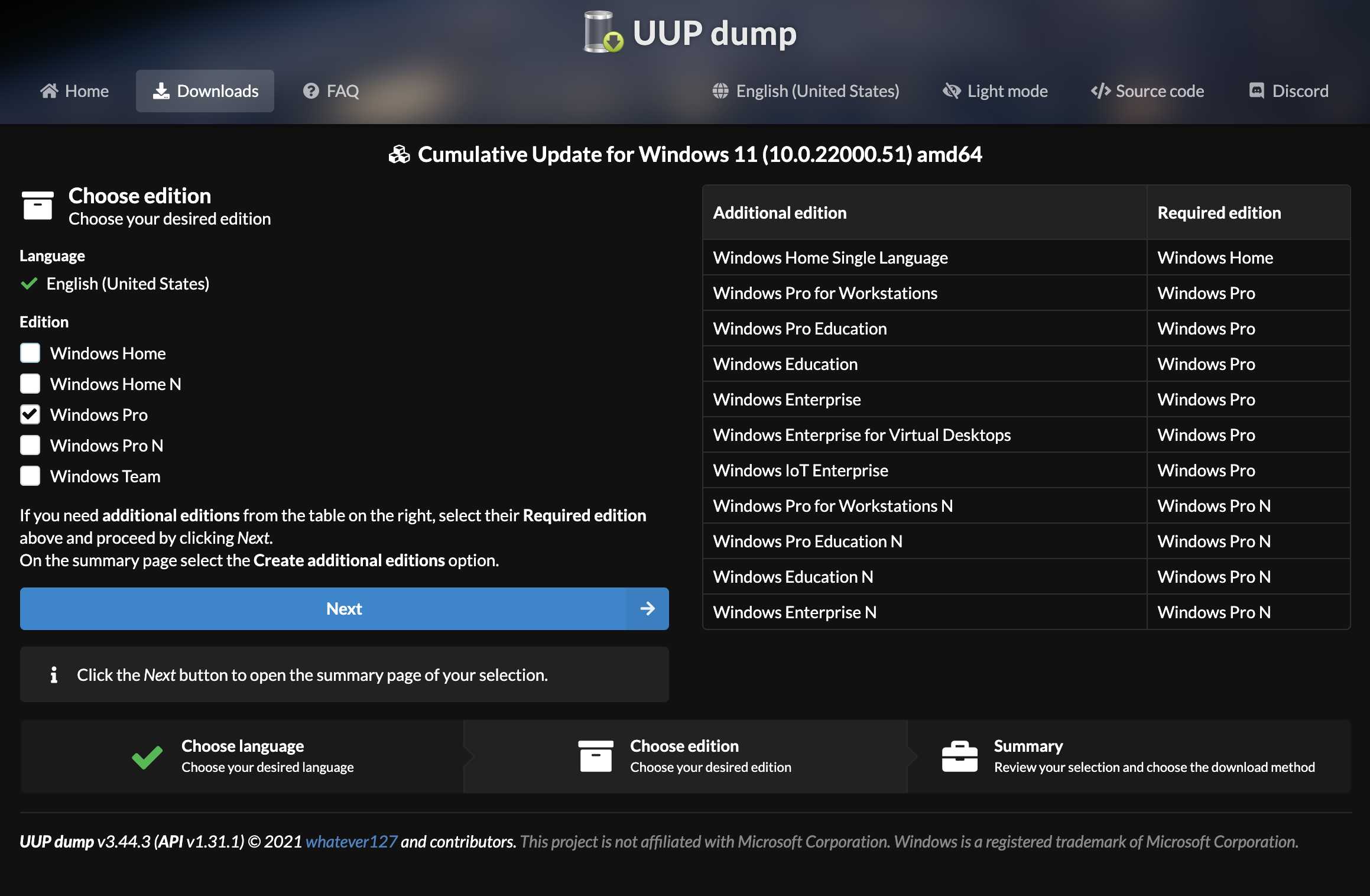Open the Home navigation tab

coord(74,91)
